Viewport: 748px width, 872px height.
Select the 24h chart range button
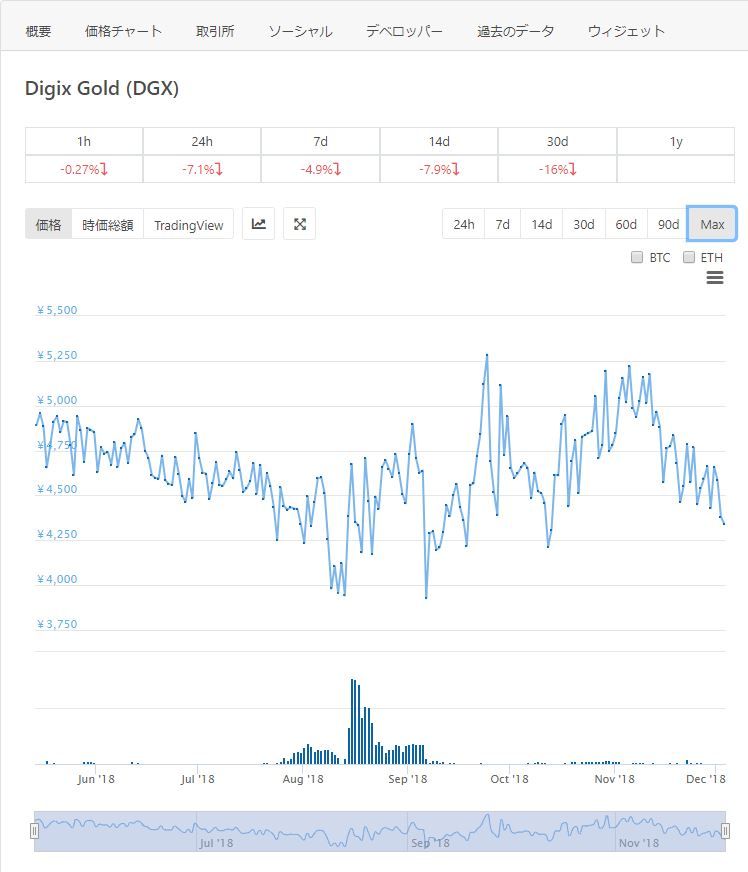point(464,224)
